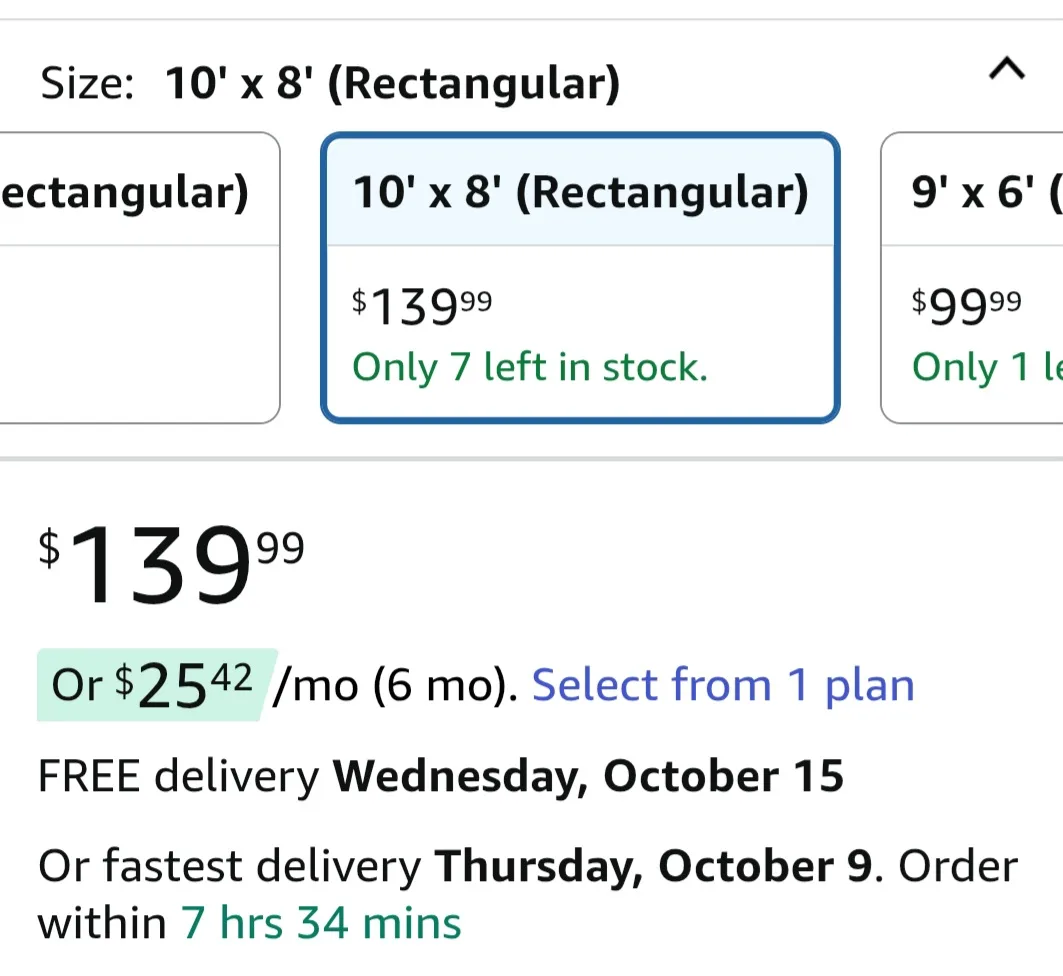Click the green '7 hrs 34 mins' countdown
This screenshot has height=976, width=1063.
click(x=321, y=922)
